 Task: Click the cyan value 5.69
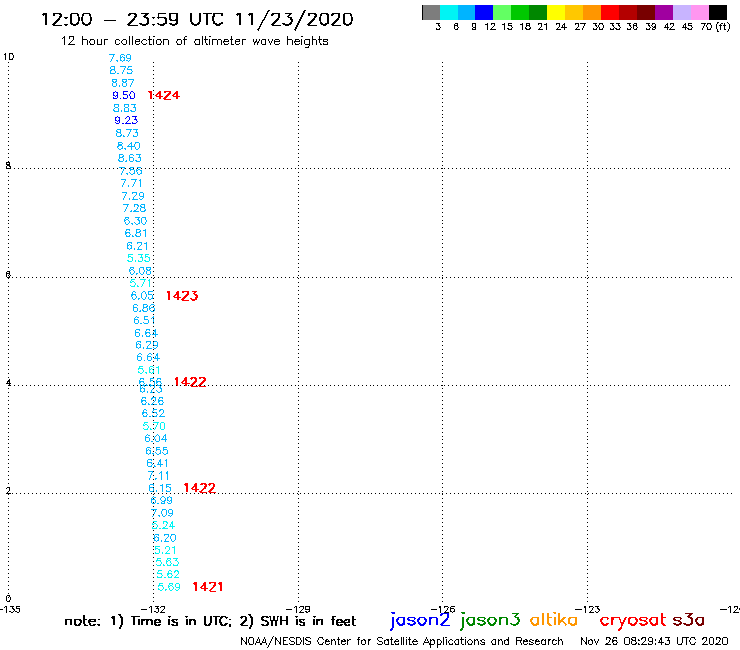(x=169, y=587)
